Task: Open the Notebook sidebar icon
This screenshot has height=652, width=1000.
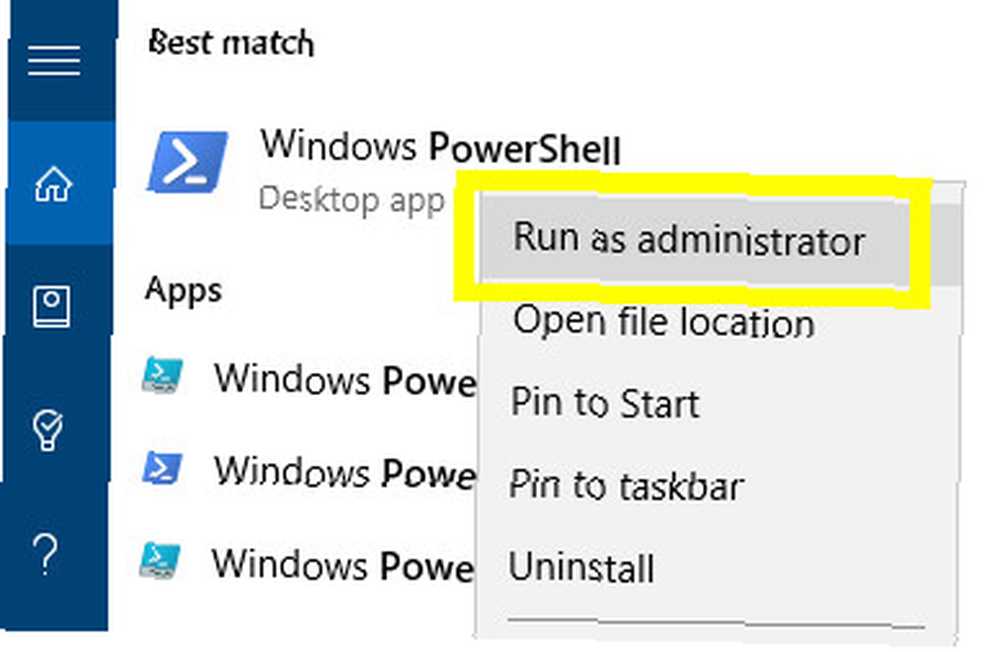Action: pos(52,306)
